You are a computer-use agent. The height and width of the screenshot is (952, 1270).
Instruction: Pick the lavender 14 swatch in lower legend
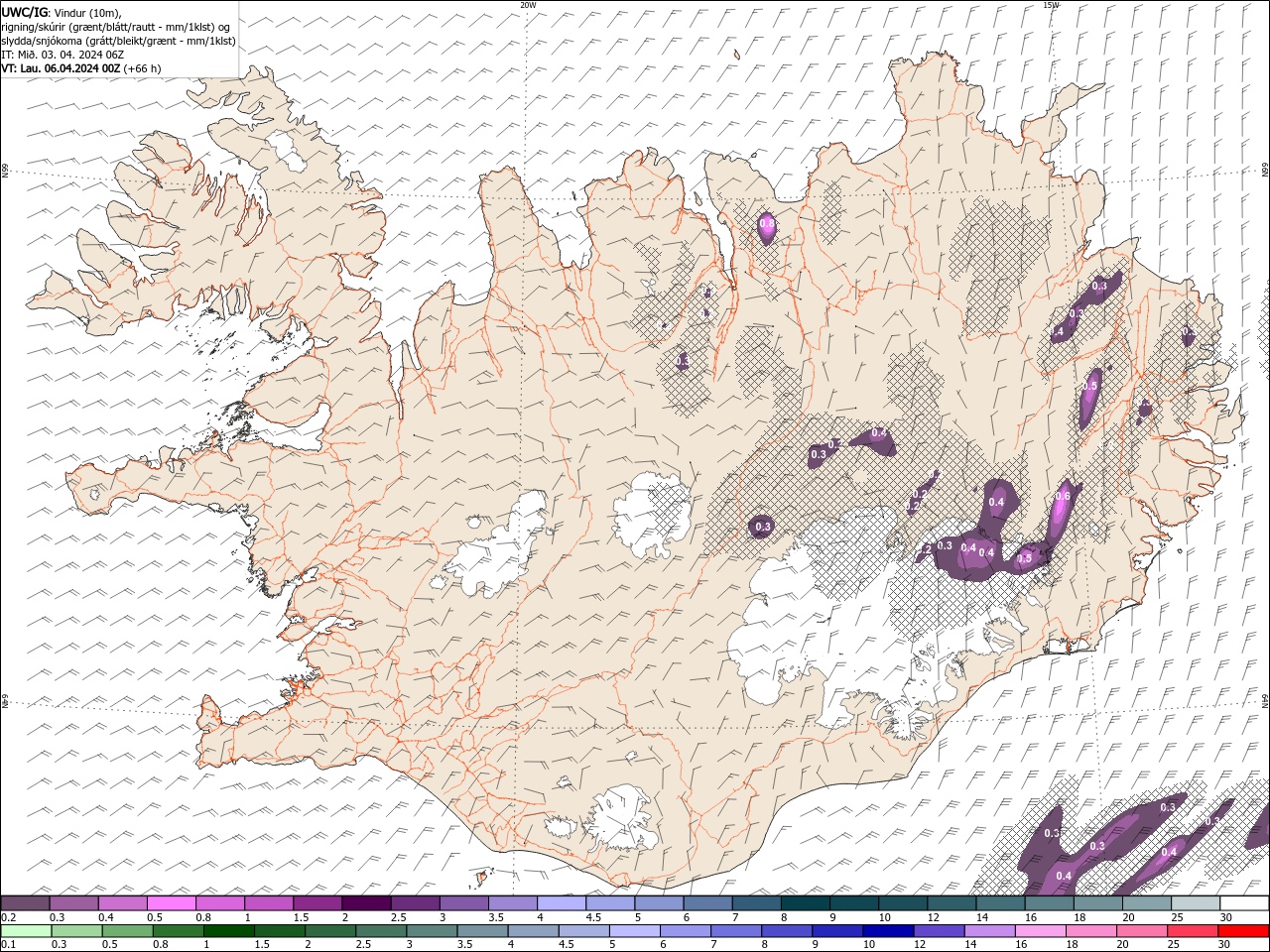[989, 931]
